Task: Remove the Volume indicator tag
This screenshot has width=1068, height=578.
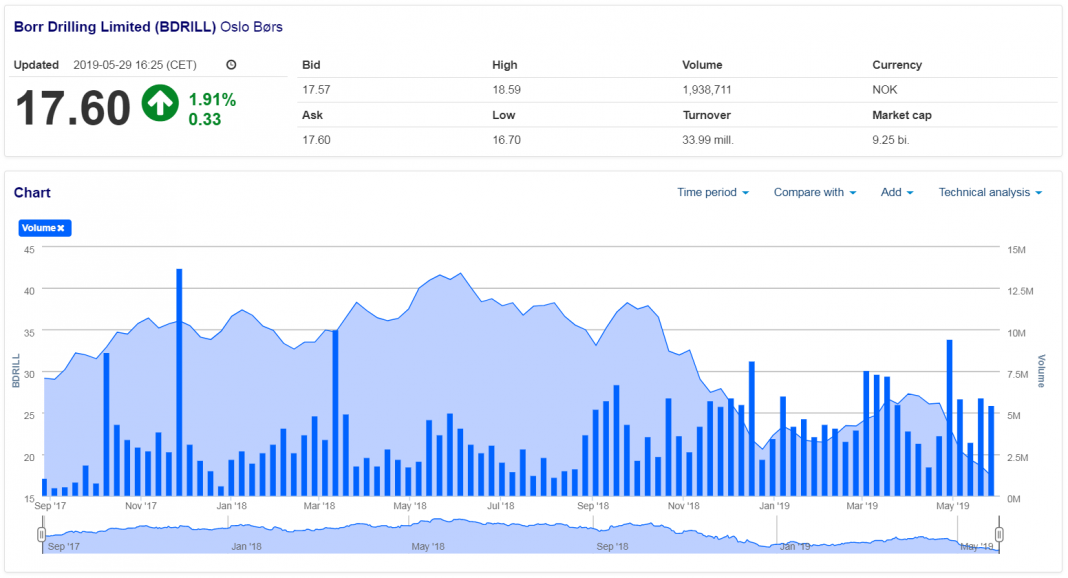Action: pos(61,228)
